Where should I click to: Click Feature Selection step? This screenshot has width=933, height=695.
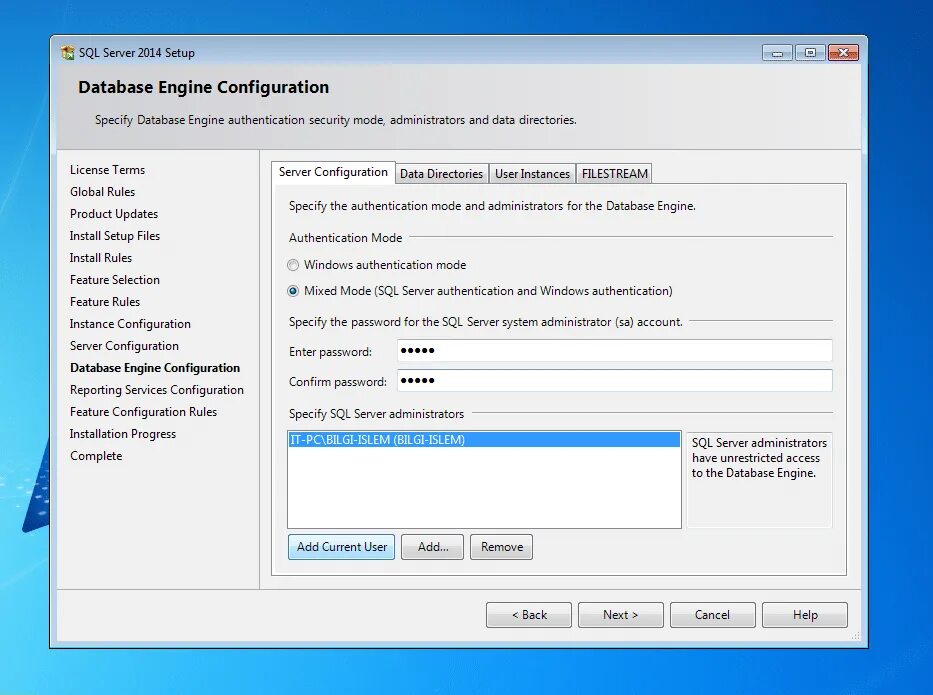click(x=115, y=280)
